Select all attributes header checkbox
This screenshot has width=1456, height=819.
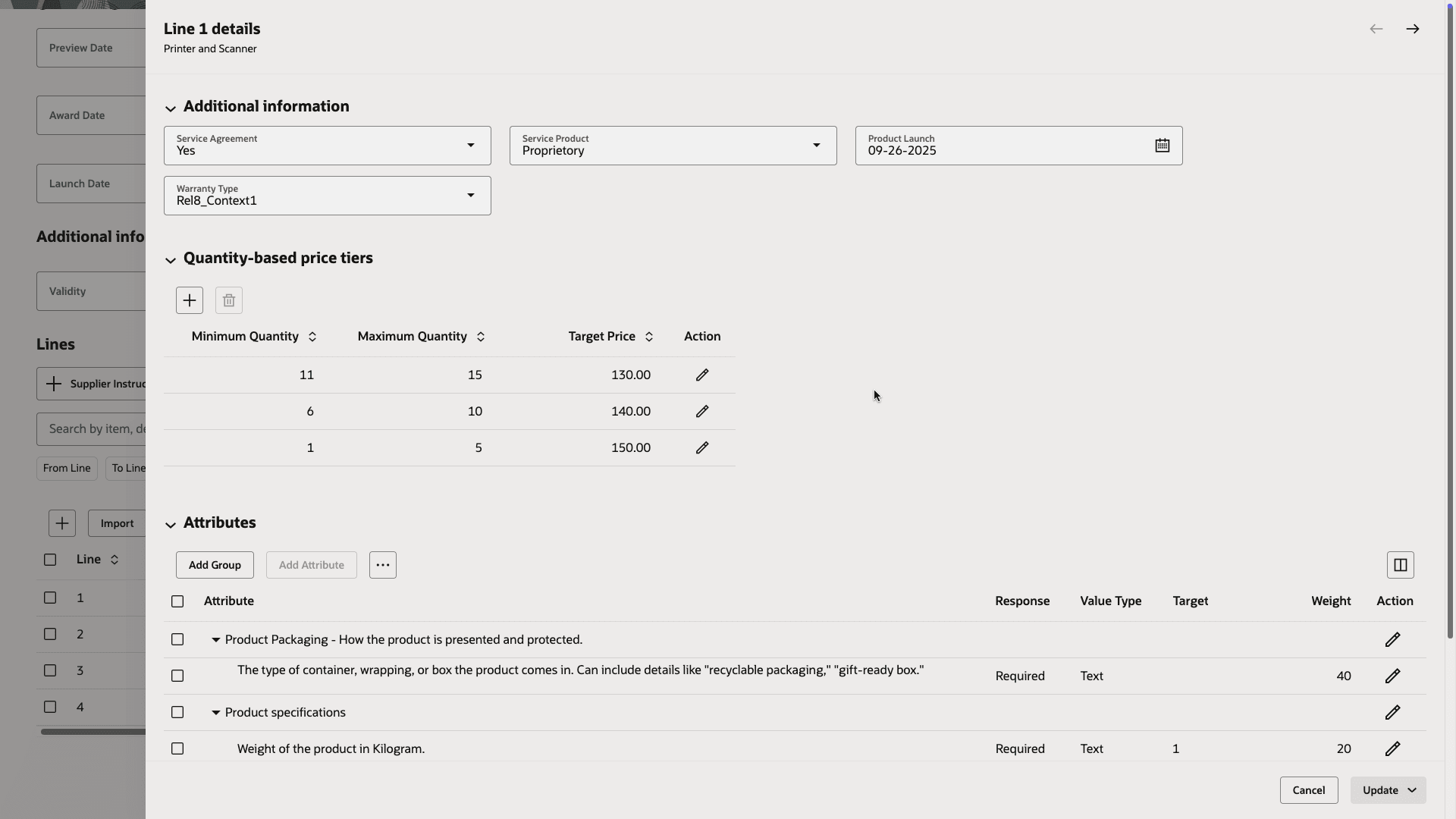point(177,601)
